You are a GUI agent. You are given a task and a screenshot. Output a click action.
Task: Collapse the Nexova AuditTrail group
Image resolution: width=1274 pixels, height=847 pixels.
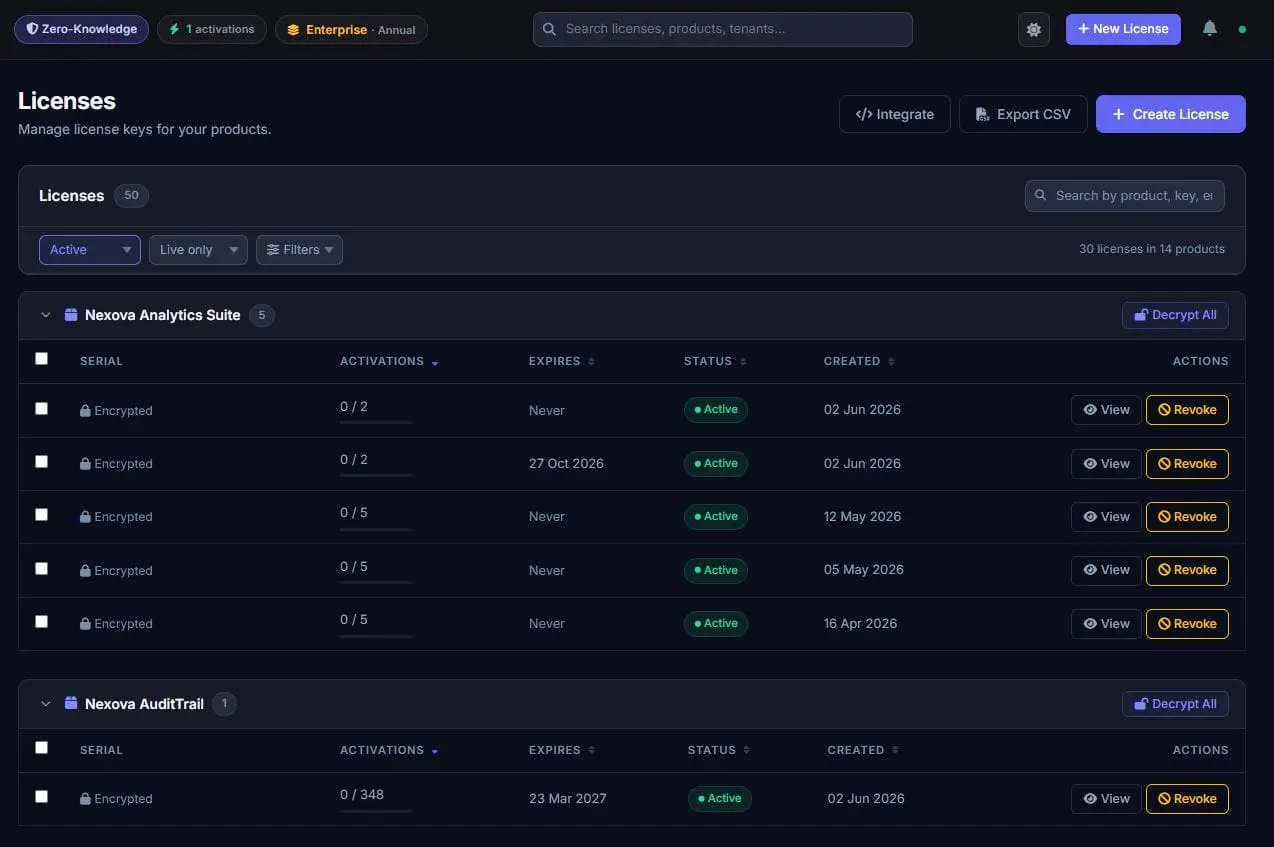(45, 704)
